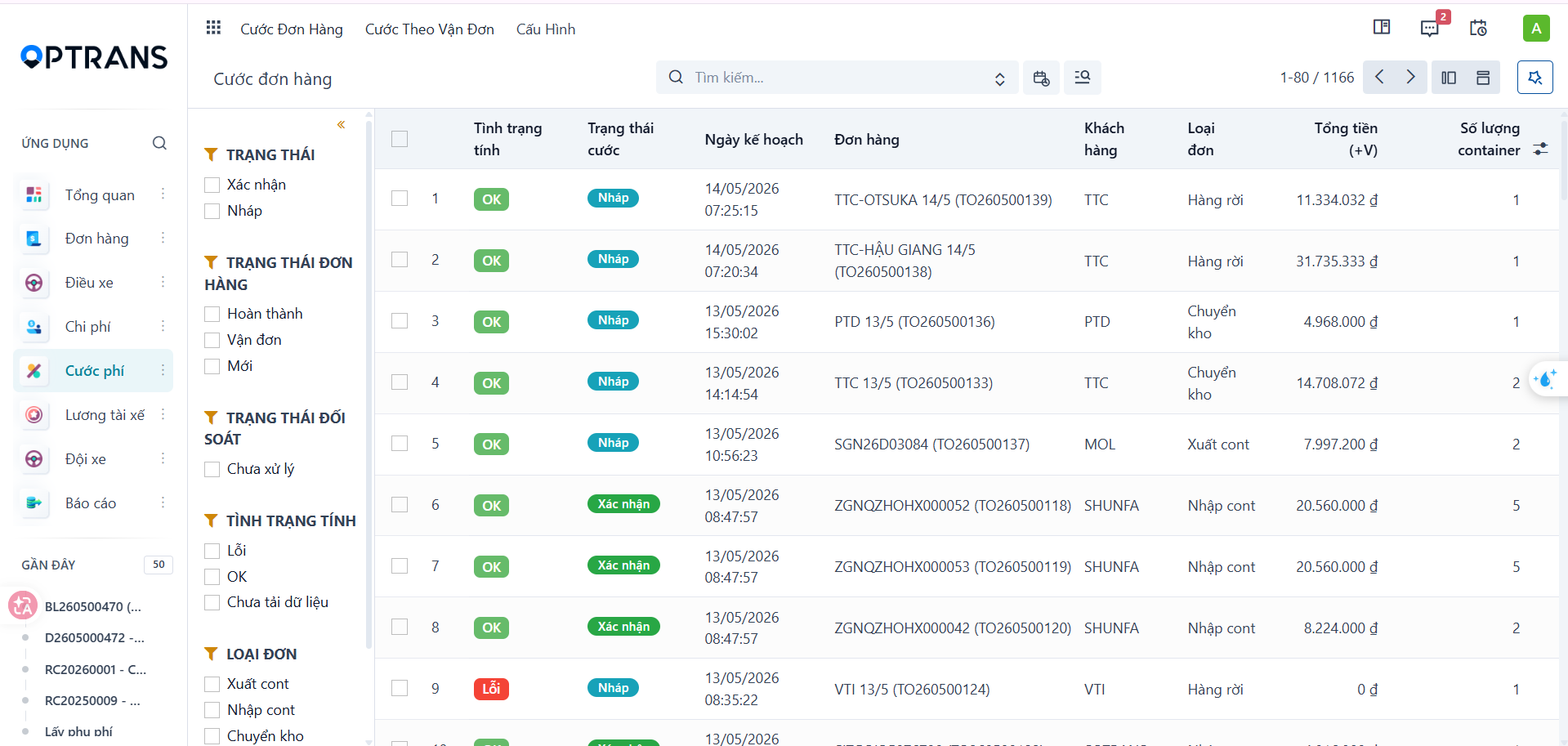Tick the Hoàn thành filter checkbox
The width and height of the screenshot is (1568, 746).
click(212, 315)
